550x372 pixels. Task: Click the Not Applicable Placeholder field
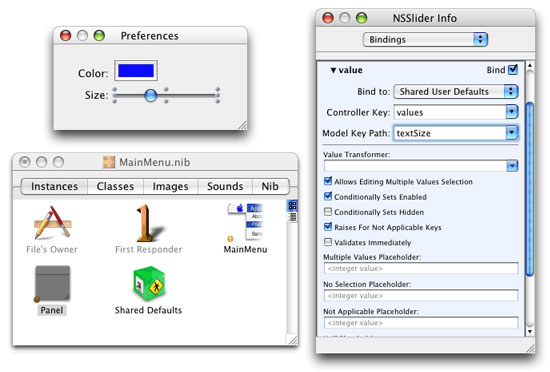click(421, 323)
